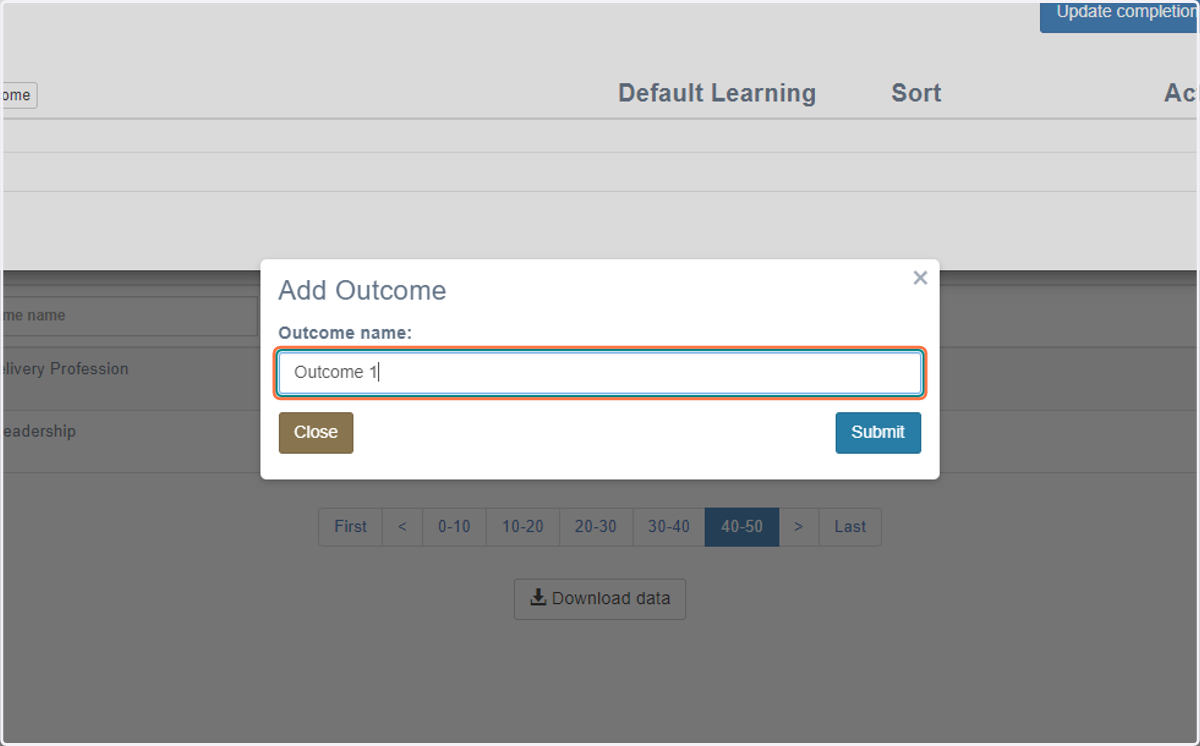Viewport: 1200px width, 746px height.
Task: Select the 20-30 page range
Action: tap(596, 527)
